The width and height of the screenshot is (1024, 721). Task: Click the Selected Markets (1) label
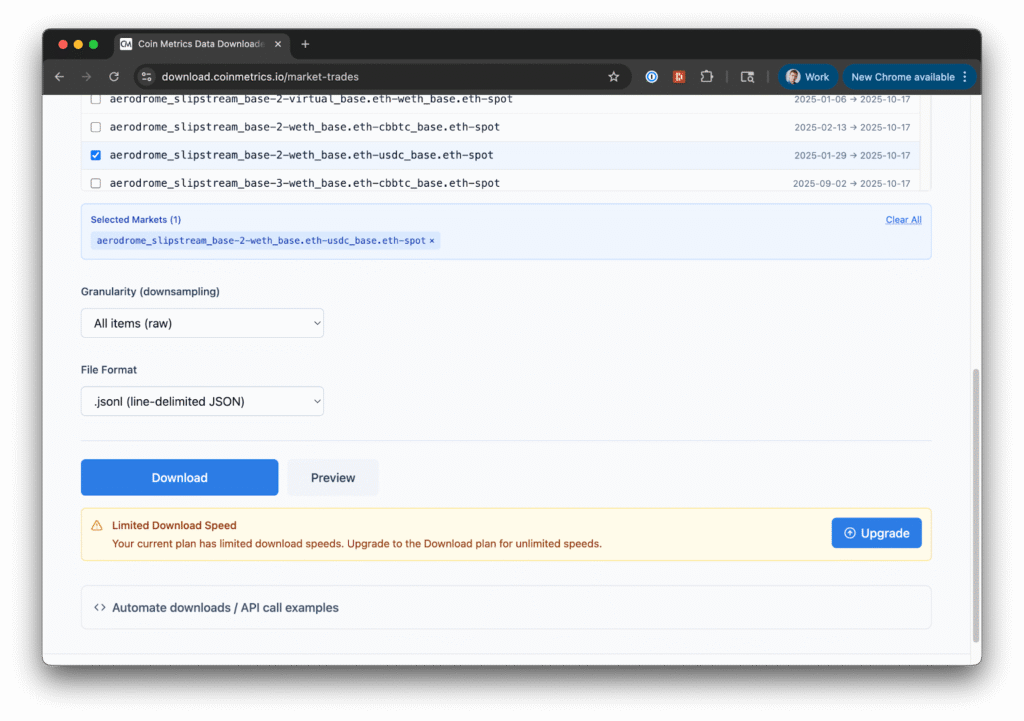coord(136,220)
